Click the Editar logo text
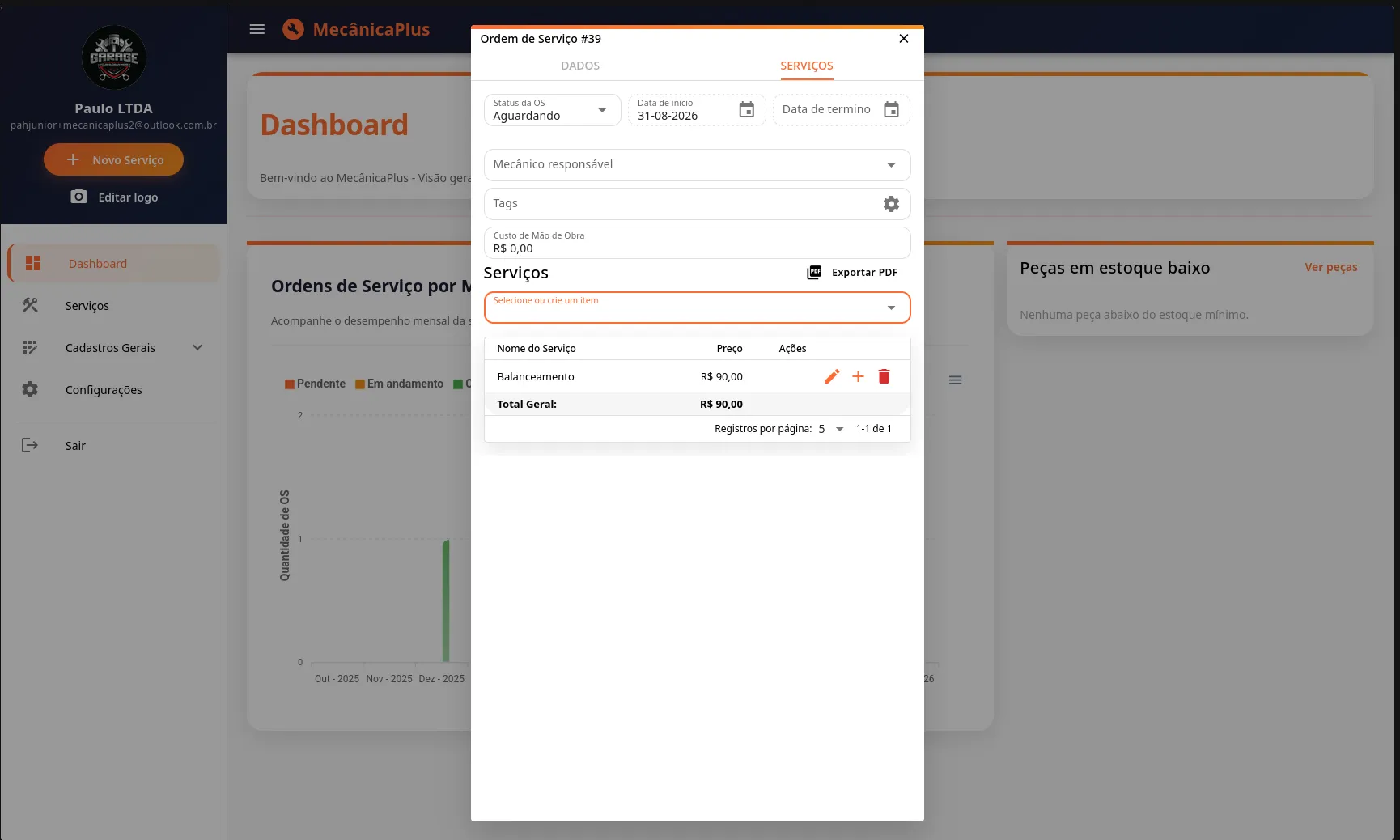 pos(128,197)
